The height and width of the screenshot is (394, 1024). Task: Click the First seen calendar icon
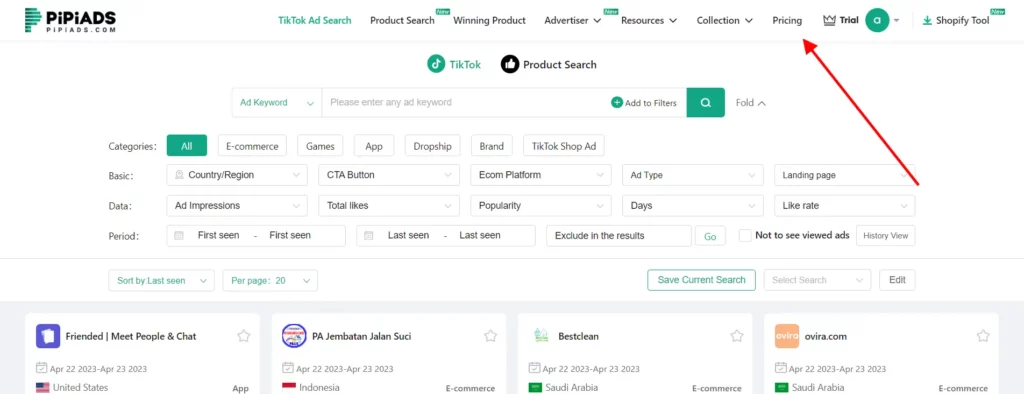pos(179,235)
